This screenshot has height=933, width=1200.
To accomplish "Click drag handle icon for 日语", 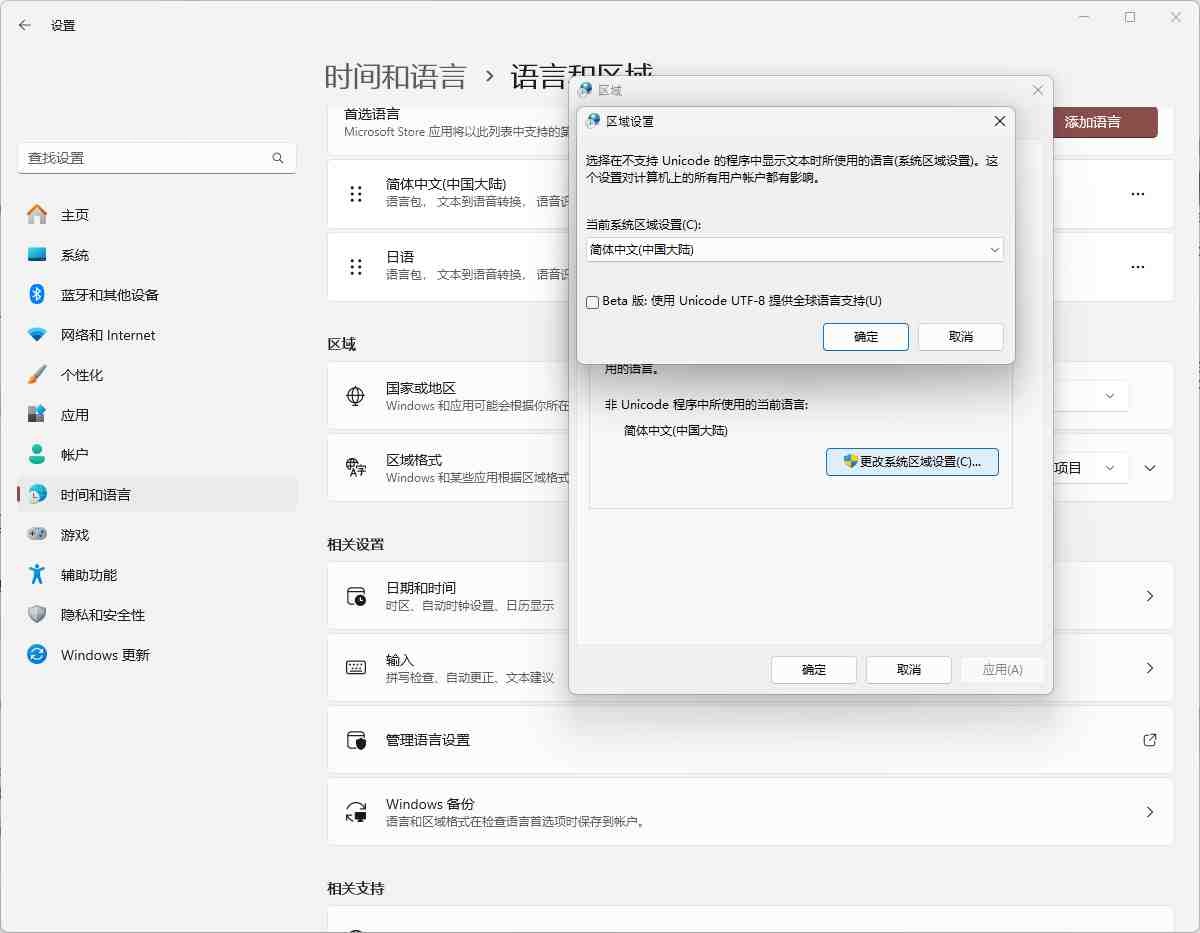I will pyautogui.click(x=356, y=266).
